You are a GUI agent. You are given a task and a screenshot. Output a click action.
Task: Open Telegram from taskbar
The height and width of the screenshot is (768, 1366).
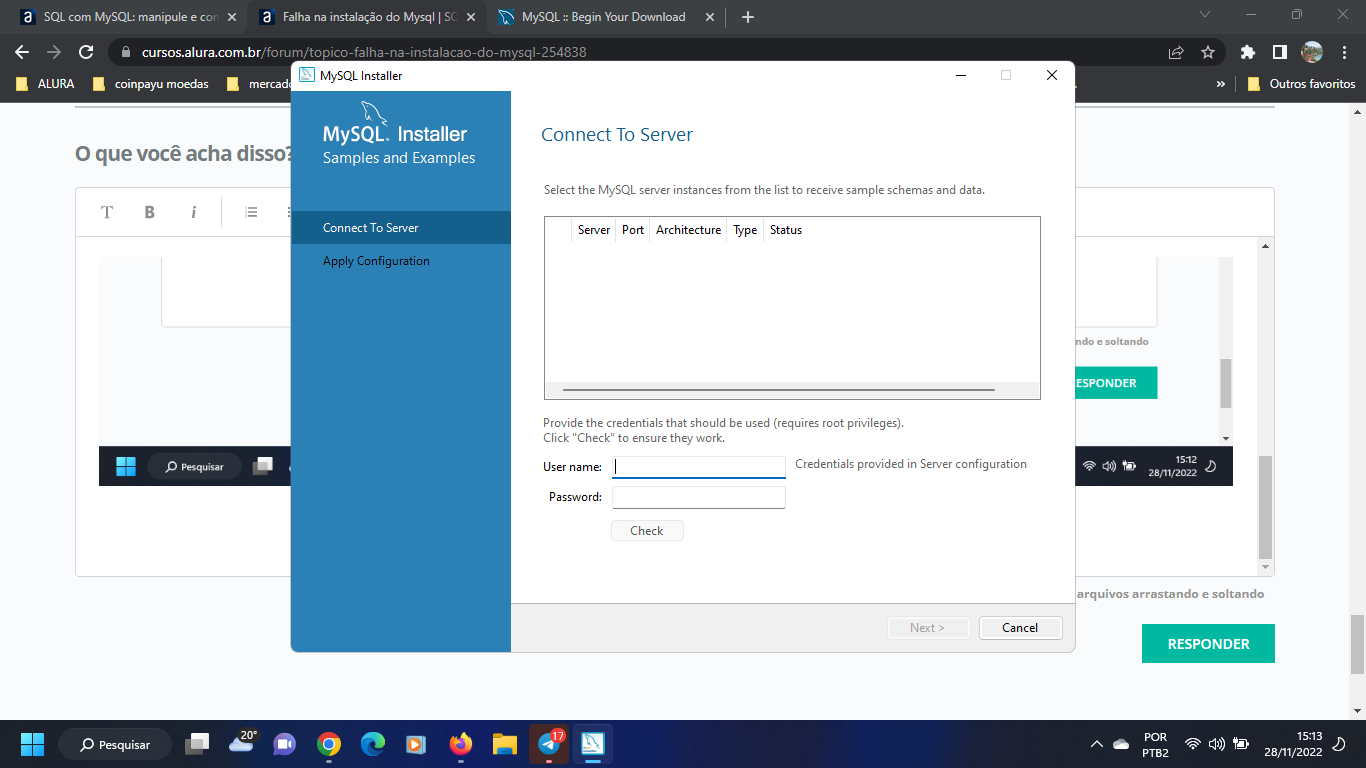[549, 744]
